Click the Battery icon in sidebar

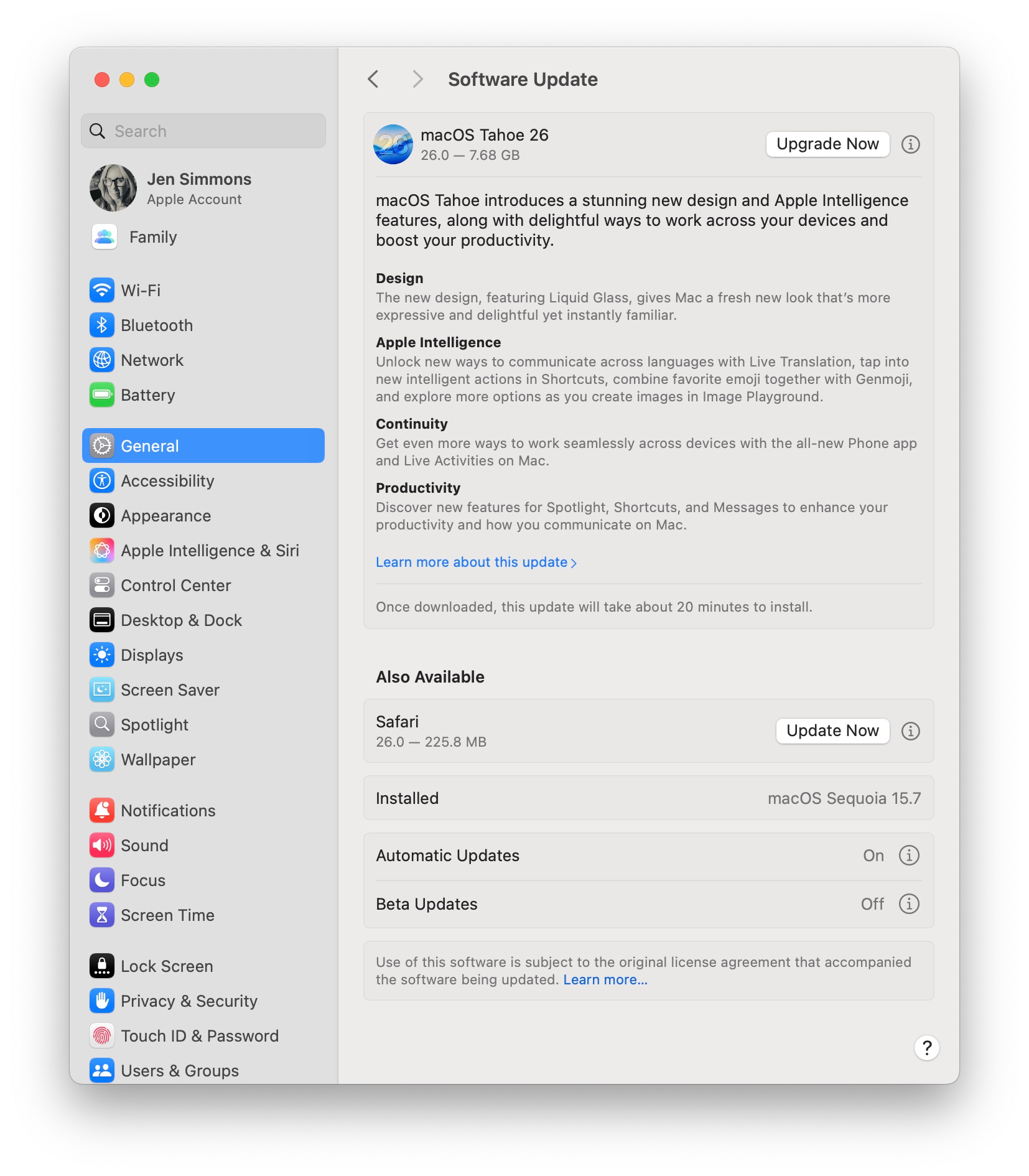[x=101, y=394]
